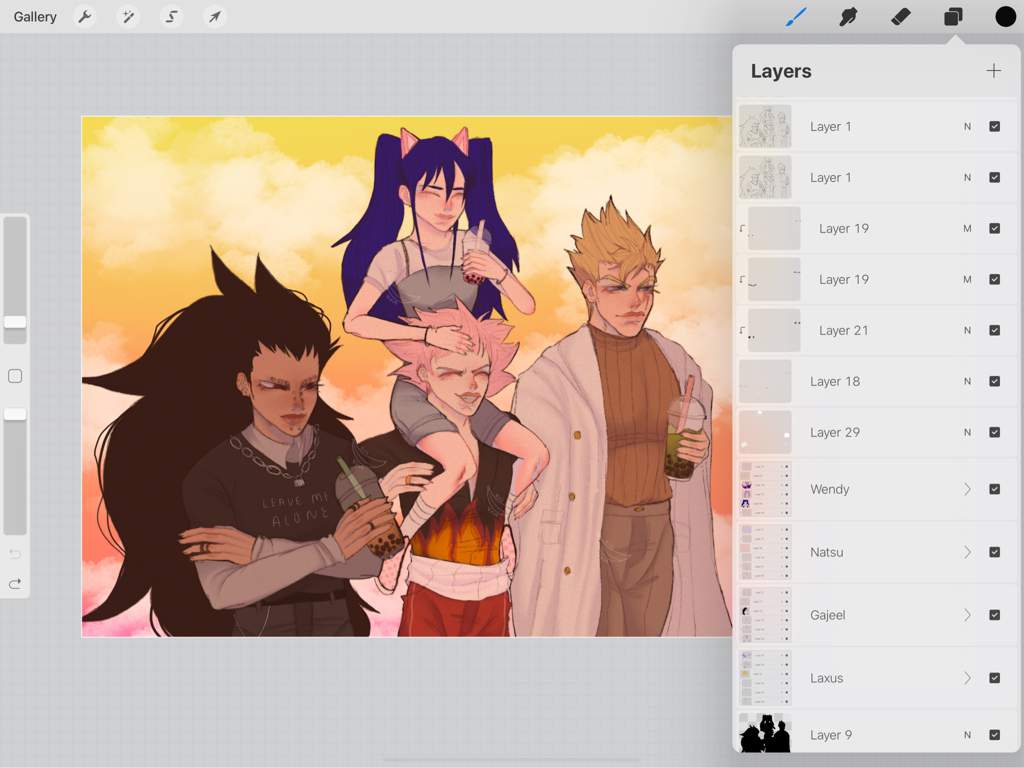Hide the Wendy group
This screenshot has width=1024, height=768.
[x=994, y=489]
